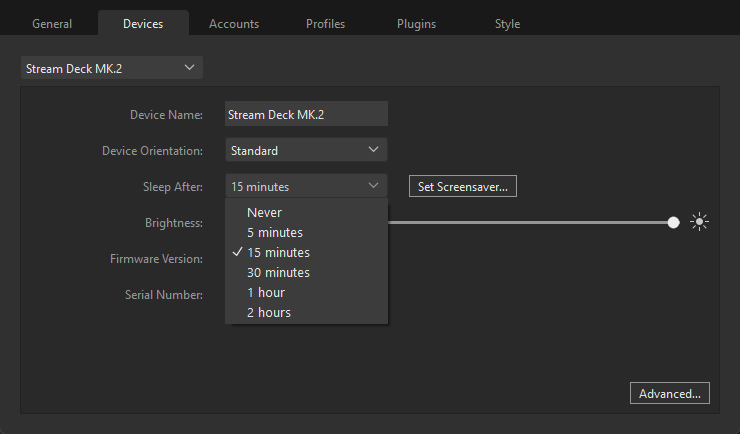The width and height of the screenshot is (740, 434).
Task: Switch to the Style tab
Action: coord(507,24)
